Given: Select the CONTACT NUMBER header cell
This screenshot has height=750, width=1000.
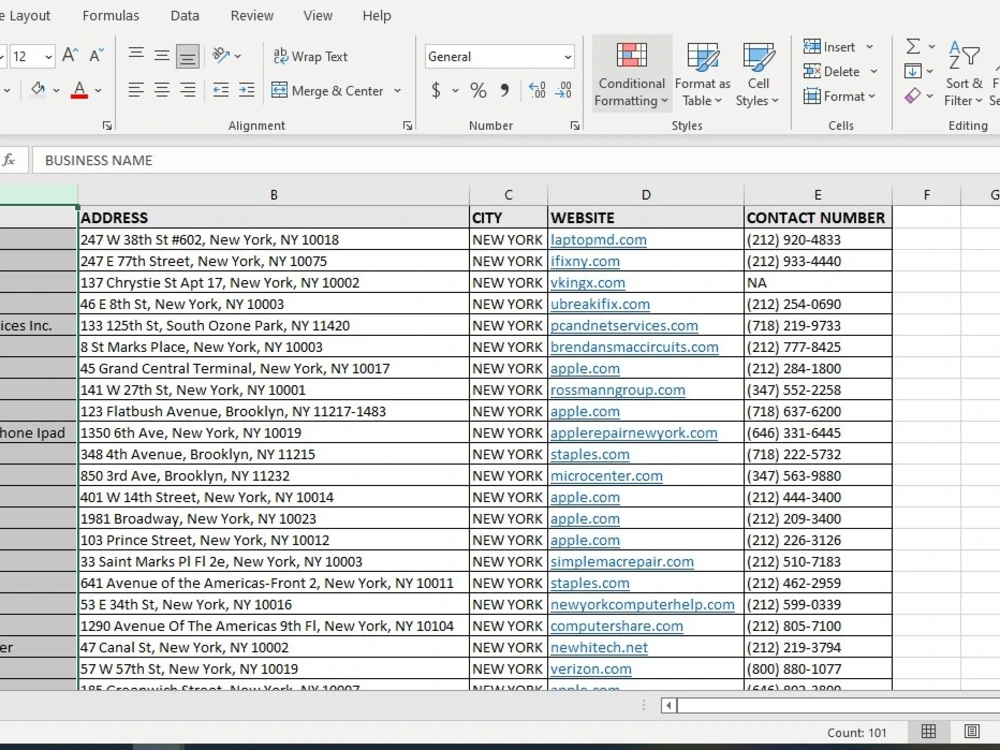Looking at the screenshot, I should [818, 217].
